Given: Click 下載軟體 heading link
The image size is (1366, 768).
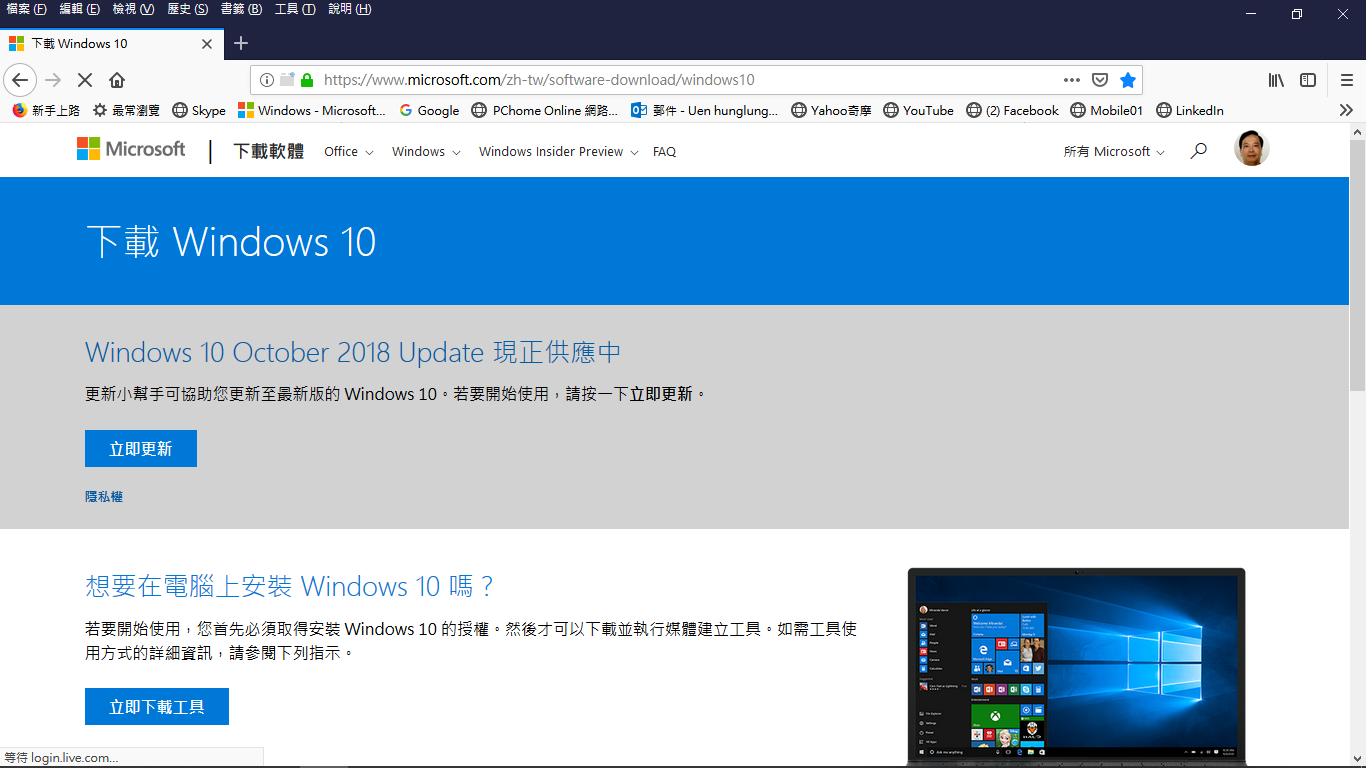Looking at the screenshot, I should pyautogui.click(x=268, y=151).
